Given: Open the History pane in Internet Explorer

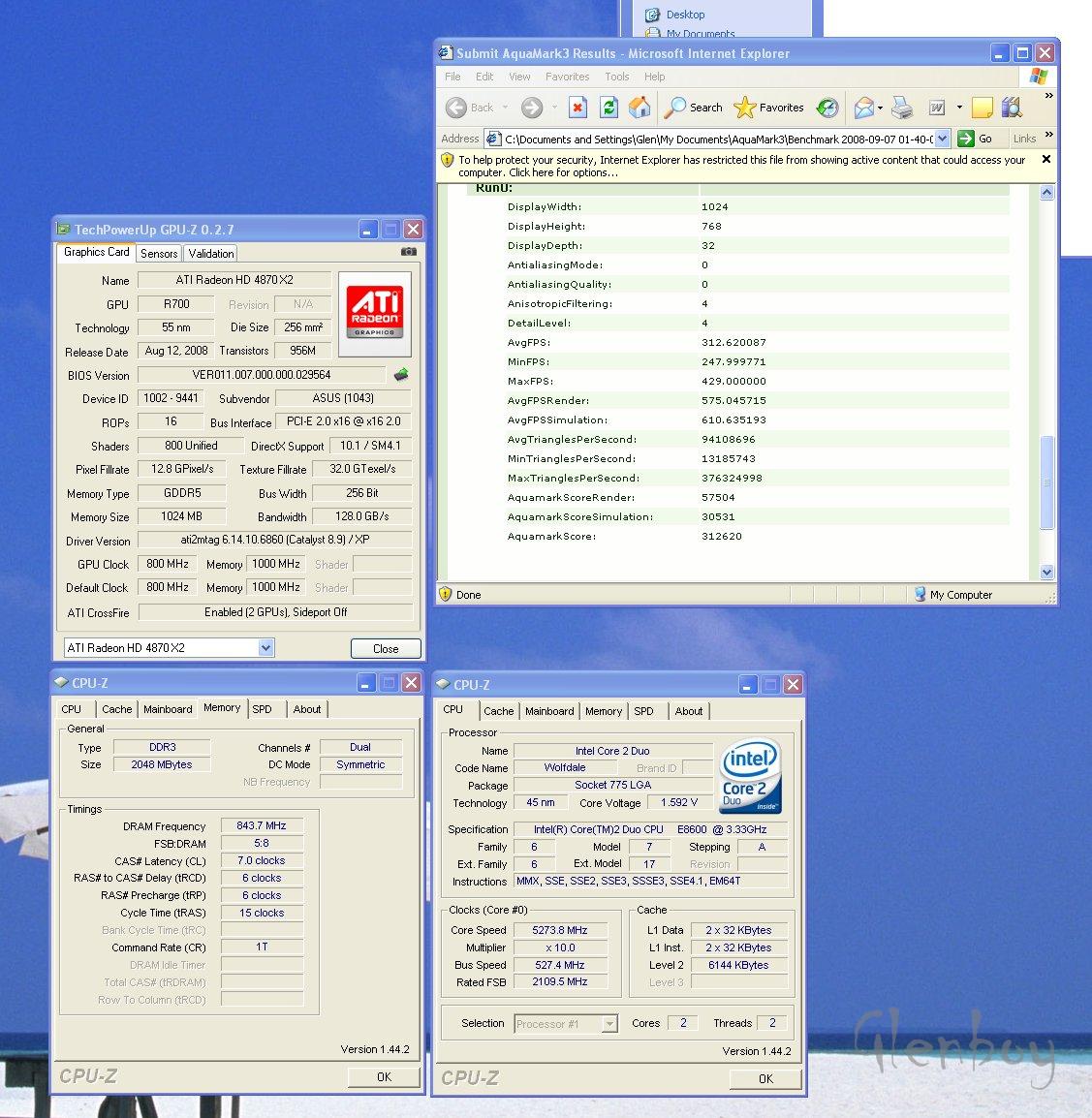Looking at the screenshot, I should tap(827, 108).
